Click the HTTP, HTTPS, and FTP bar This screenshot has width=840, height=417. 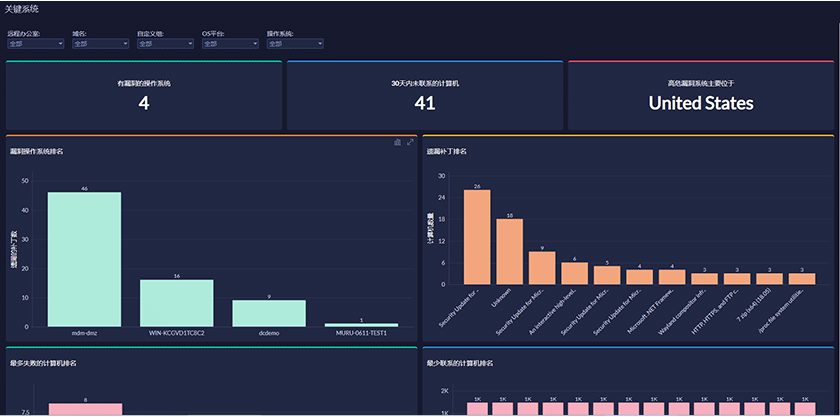click(x=737, y=279)
